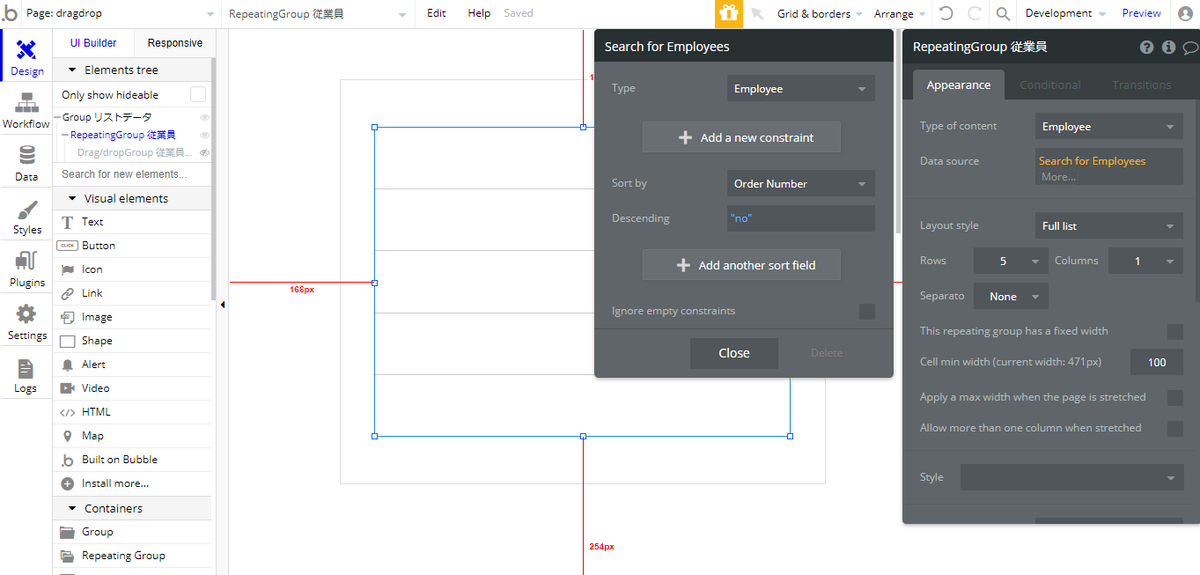This screenshot has height=575, width=1200.
Task: Select the Button visual element
Action: pyautogui.click(x=134, y=246)
